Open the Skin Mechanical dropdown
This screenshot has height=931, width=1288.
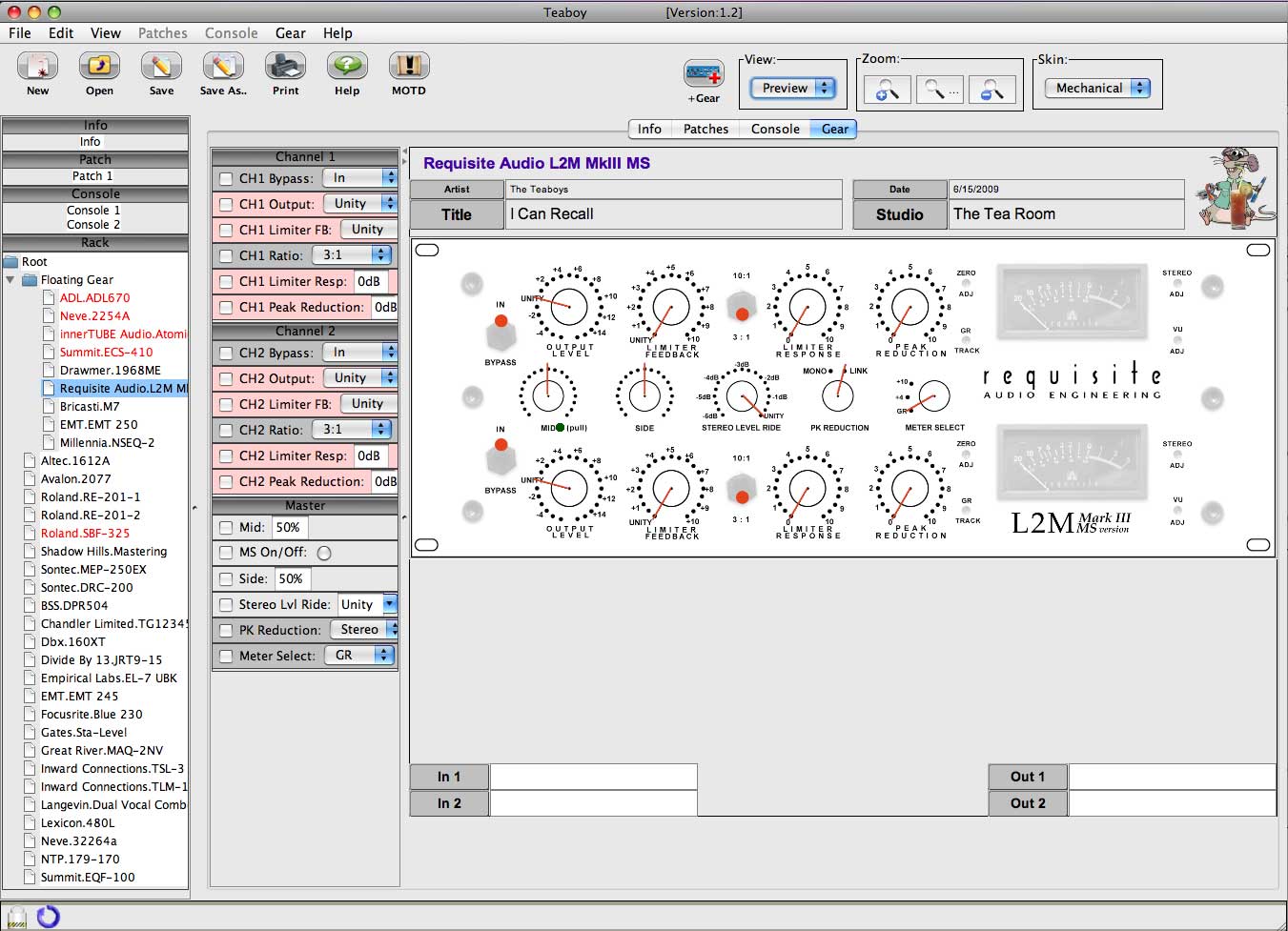pyautogui.click(x=1097, y=88)
